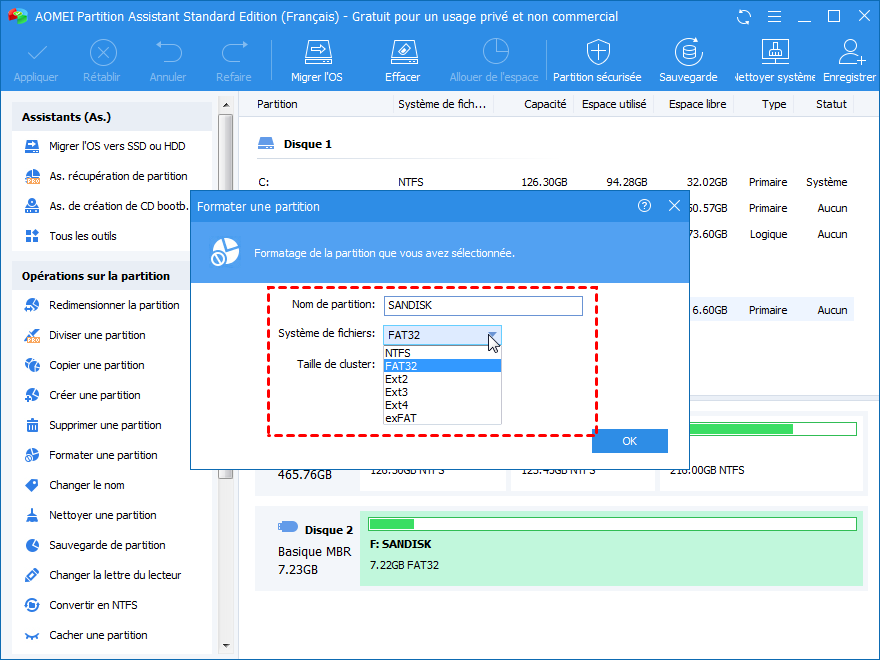The height and width of the screenshot is (660, 880).
Task: Open Nettoyer système tool in toolbar
Action: 775,53
